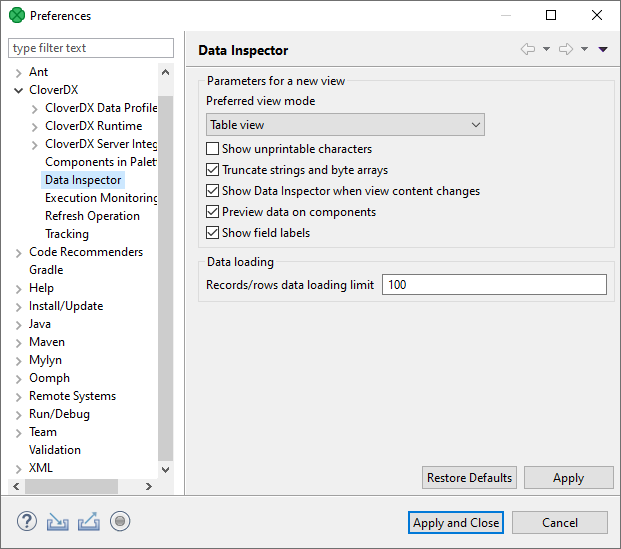Go back using the left arrow icon
621x549 pixels.
pyautogui.click(x=528, y=49)
